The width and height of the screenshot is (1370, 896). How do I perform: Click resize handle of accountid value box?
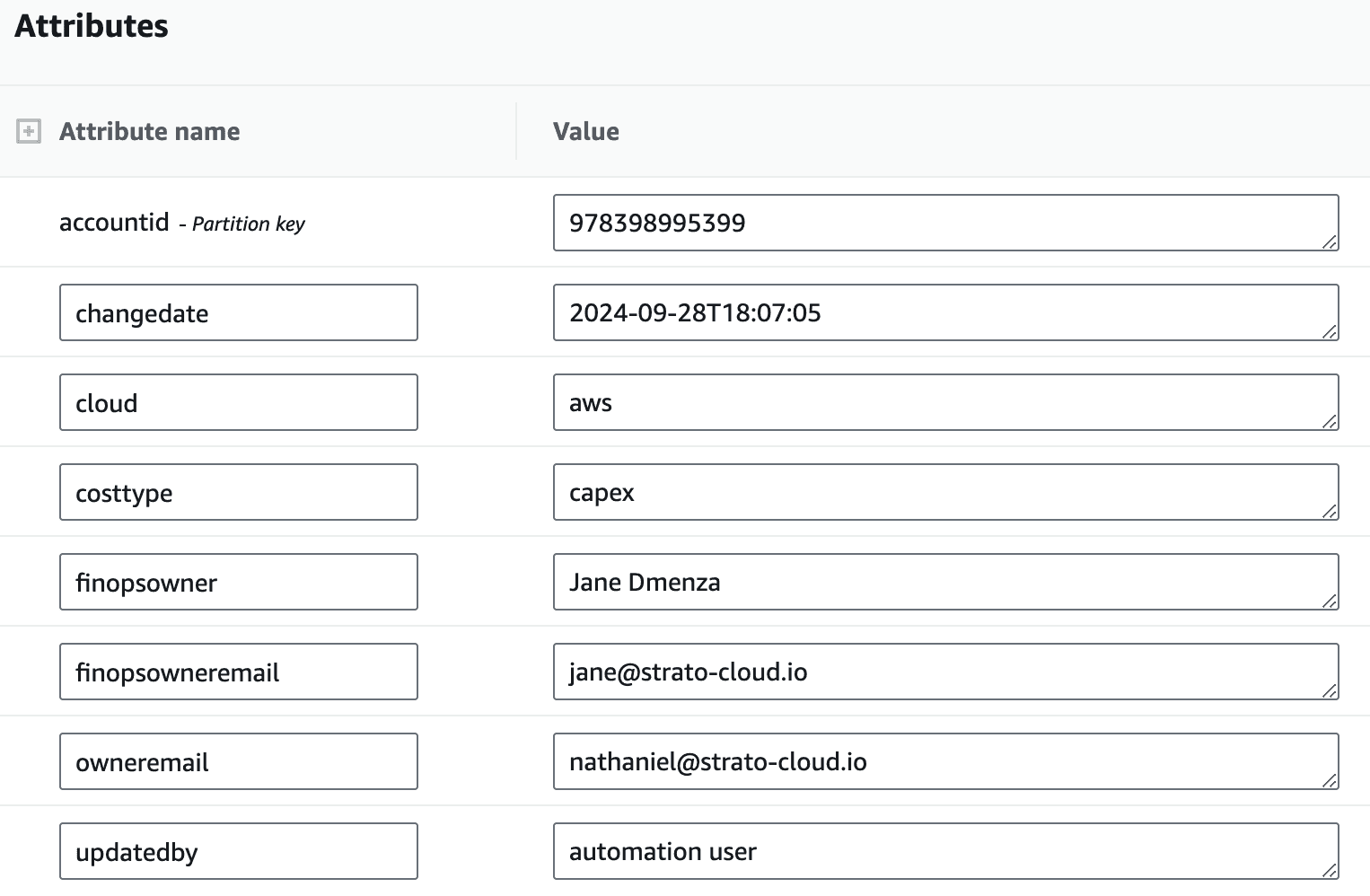pos(1330,242)
